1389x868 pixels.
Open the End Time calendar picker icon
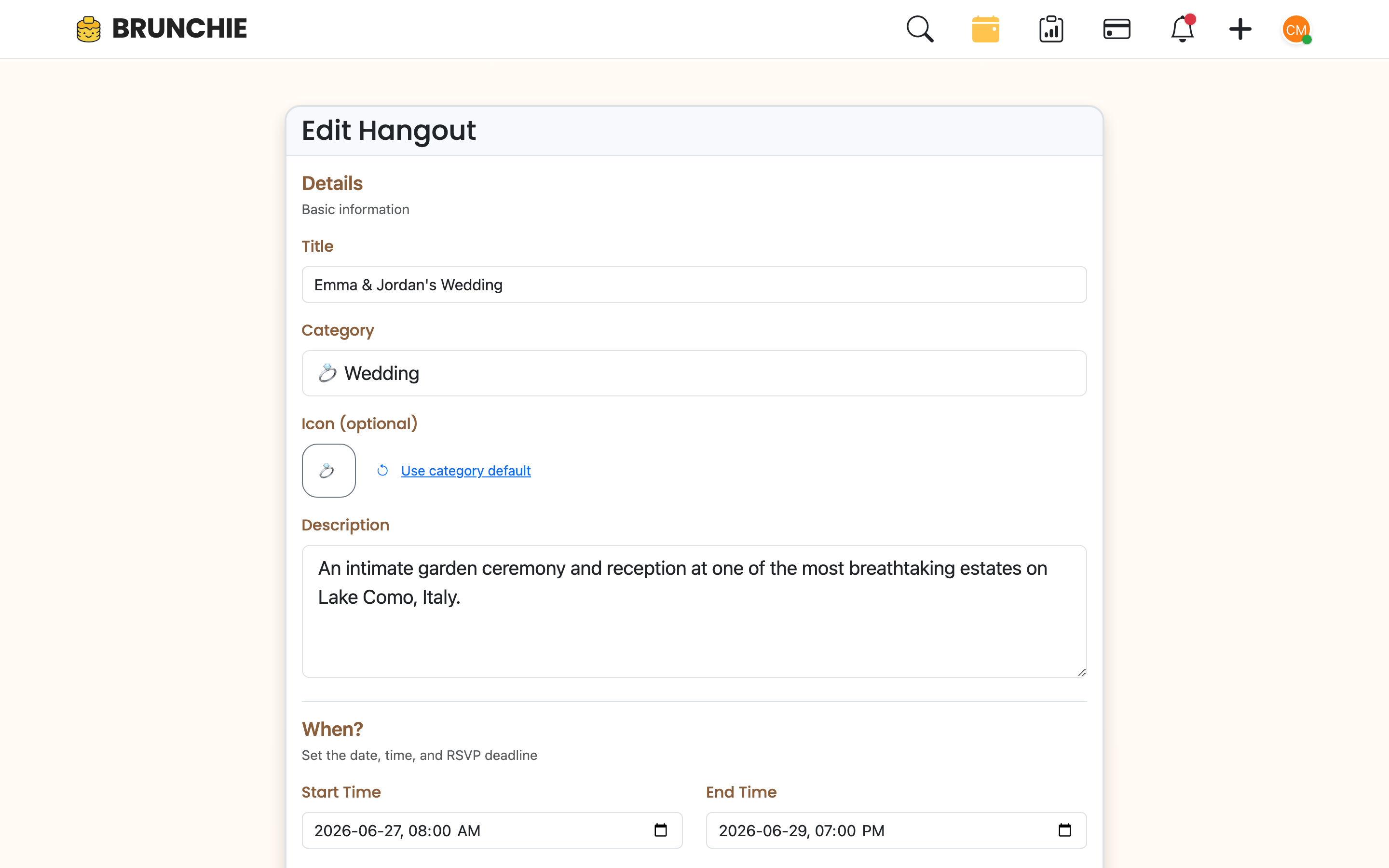tap(1064, 830)
